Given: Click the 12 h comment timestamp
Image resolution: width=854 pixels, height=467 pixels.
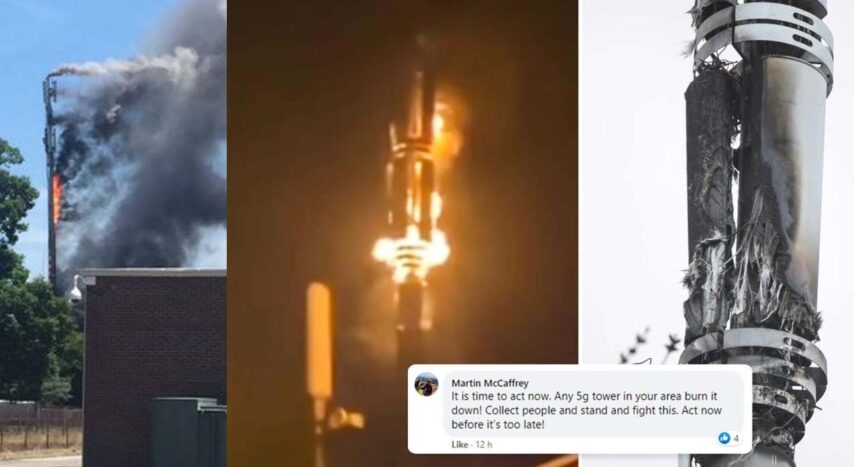Looking at the screenshot, I should tap(484, 445).
